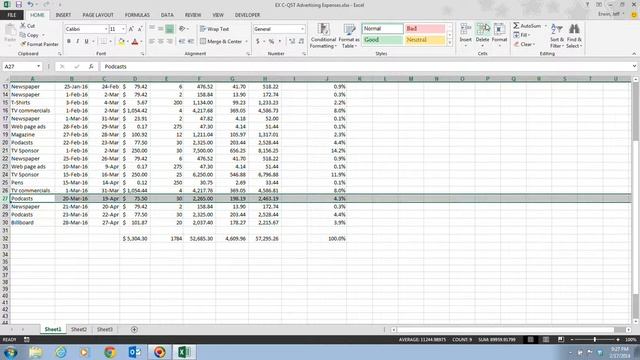Click the orientation text-angle icon

pyautogui.click(x=182, y=29)
